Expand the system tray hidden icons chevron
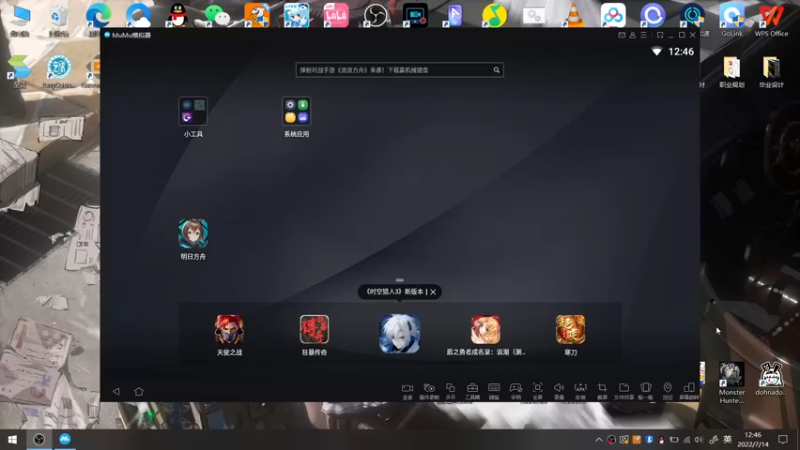 click(x=598, y=439)
